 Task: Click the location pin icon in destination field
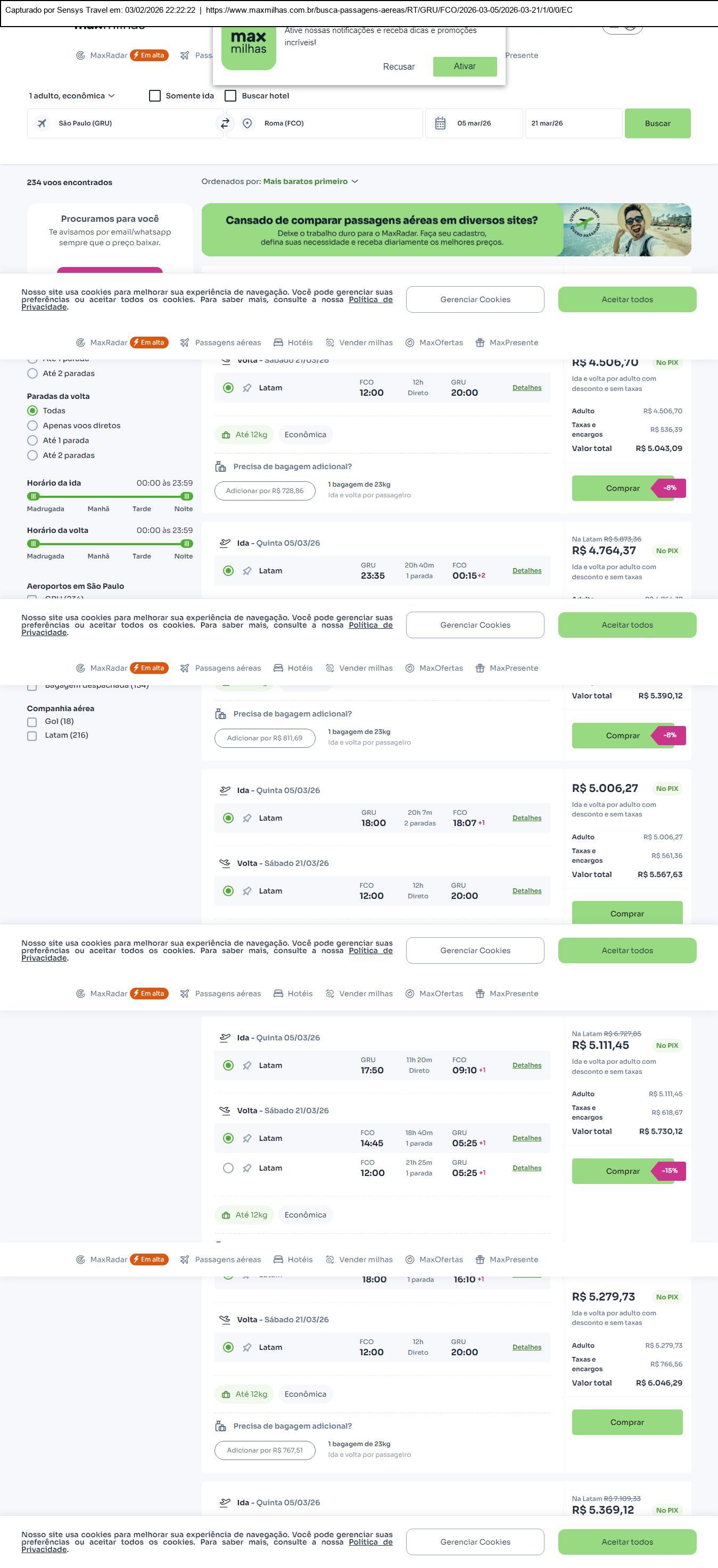[x=247, y=123]
